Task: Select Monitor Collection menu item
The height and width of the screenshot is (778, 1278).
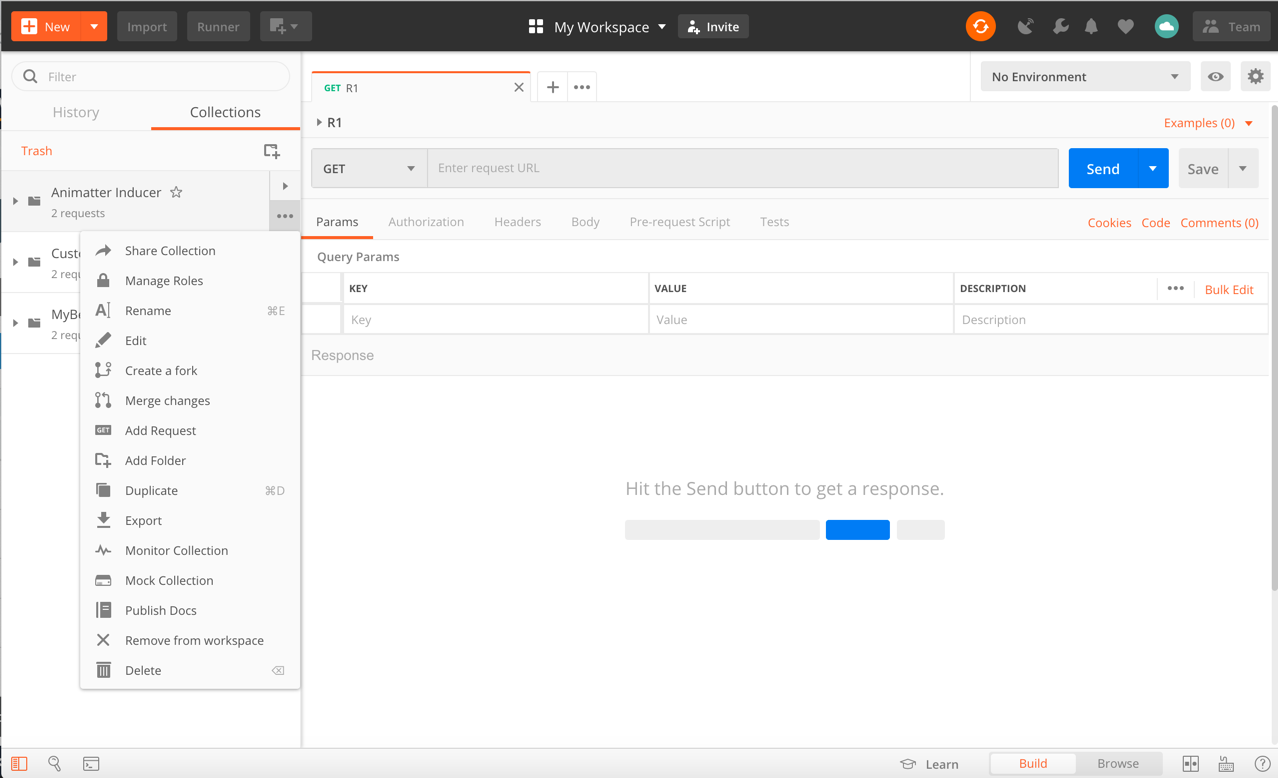Action: pyautogui.click(x=190, y=551)
